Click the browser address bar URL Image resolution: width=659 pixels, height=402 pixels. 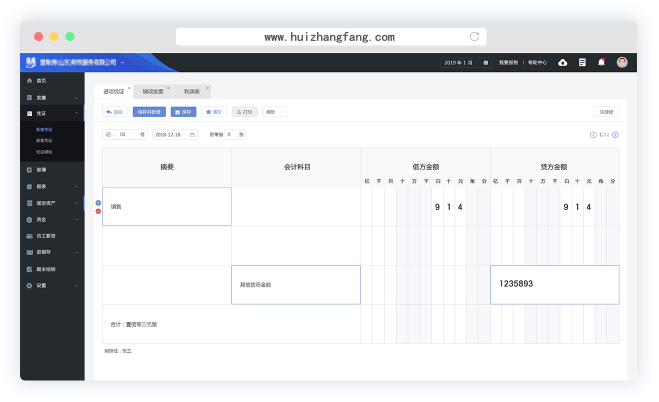330,37
